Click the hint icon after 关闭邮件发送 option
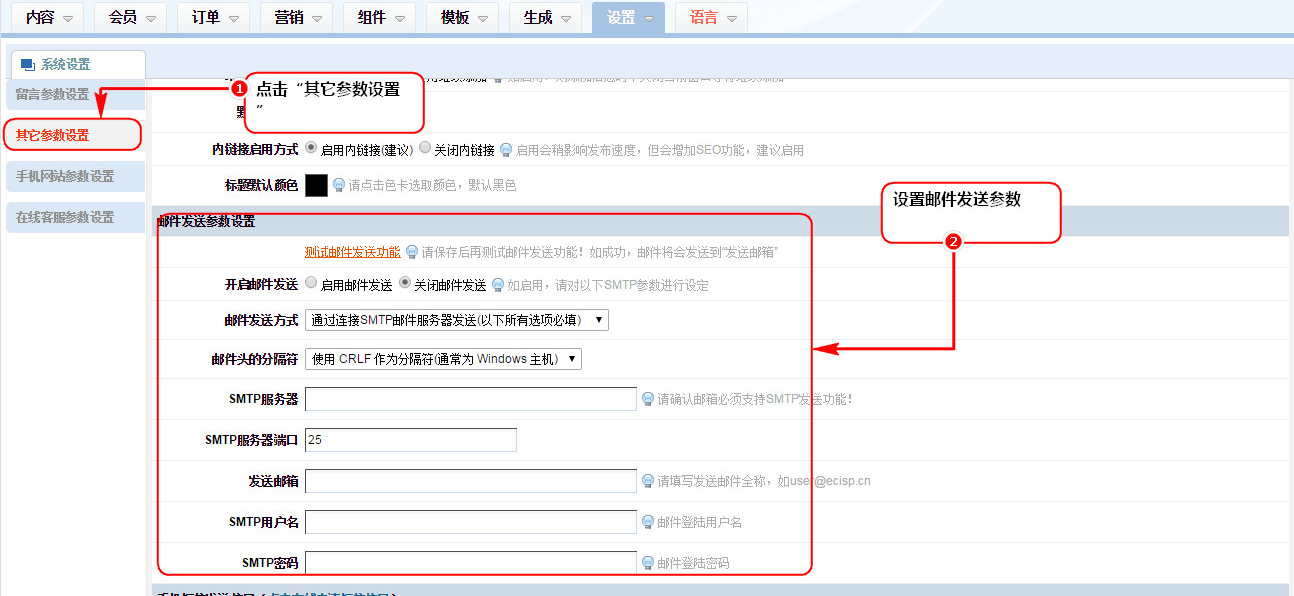The image size is (1294, 596). pyautogui.click(x=497, y=285)
